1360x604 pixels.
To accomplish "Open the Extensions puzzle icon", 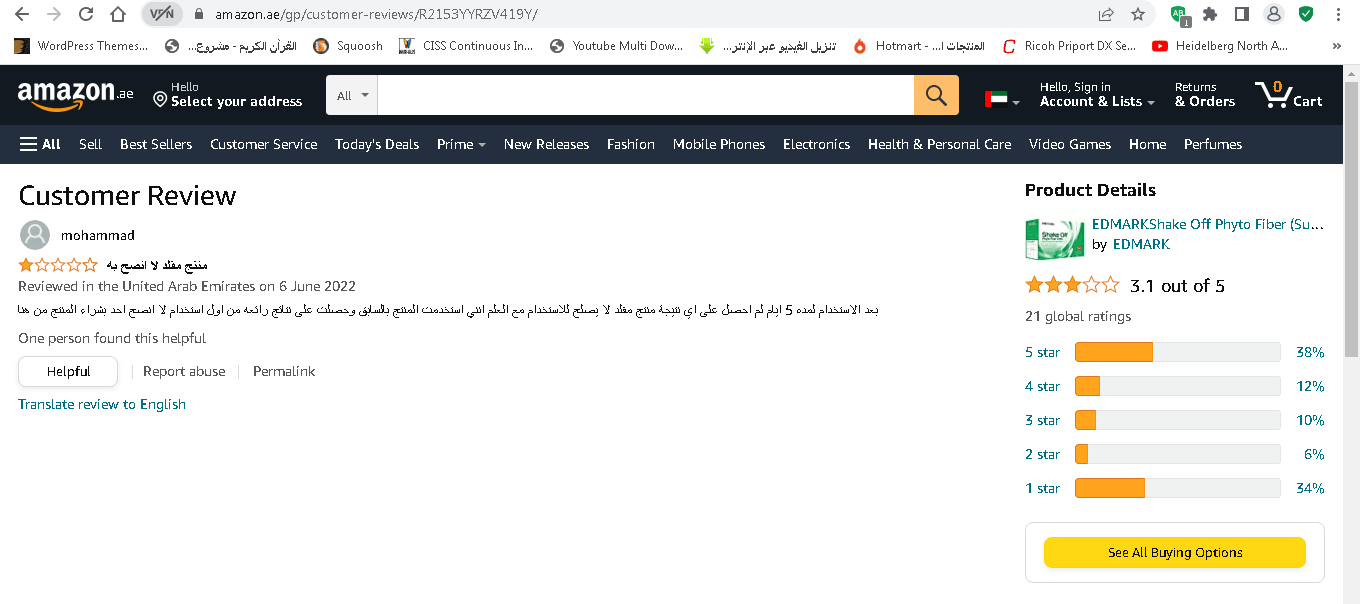I will pos(1210,15).
